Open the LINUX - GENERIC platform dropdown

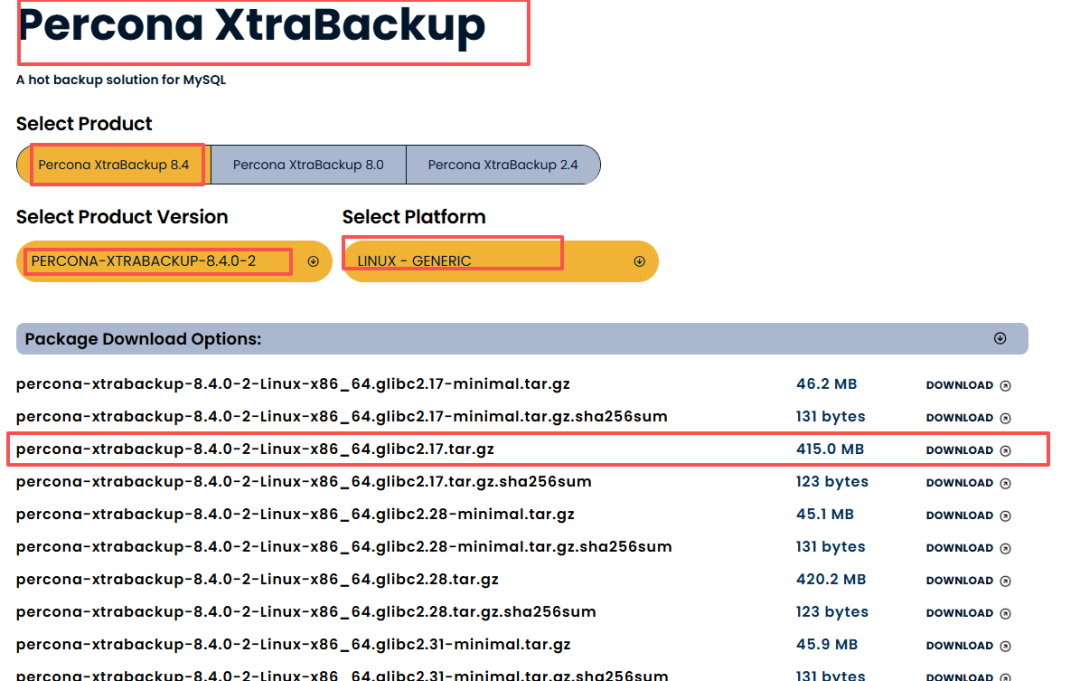click(x=500, y=261)
